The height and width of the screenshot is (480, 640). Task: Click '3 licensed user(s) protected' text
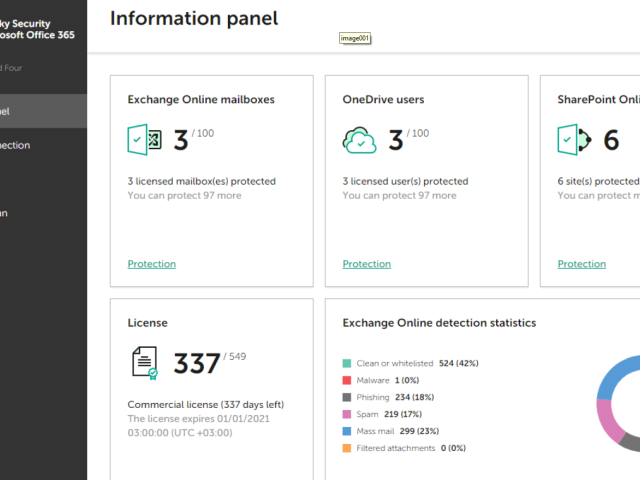405,181
